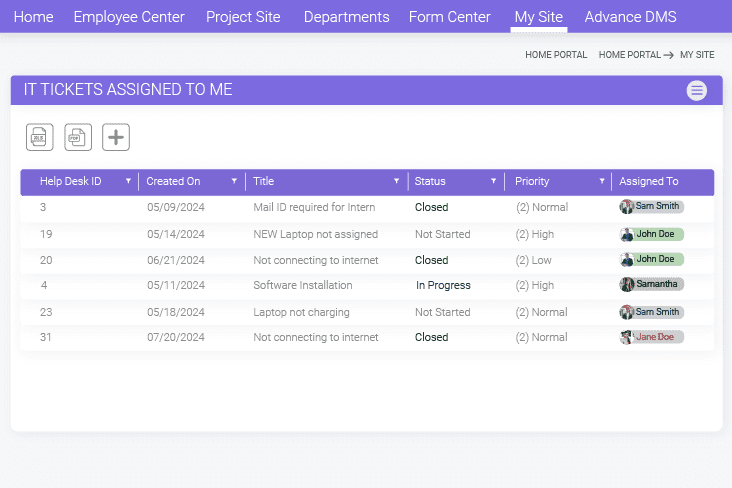The width and height of the screenshot is (732, 488).
Task: Open Status column filter dropdown
Action: coord(494,182)
